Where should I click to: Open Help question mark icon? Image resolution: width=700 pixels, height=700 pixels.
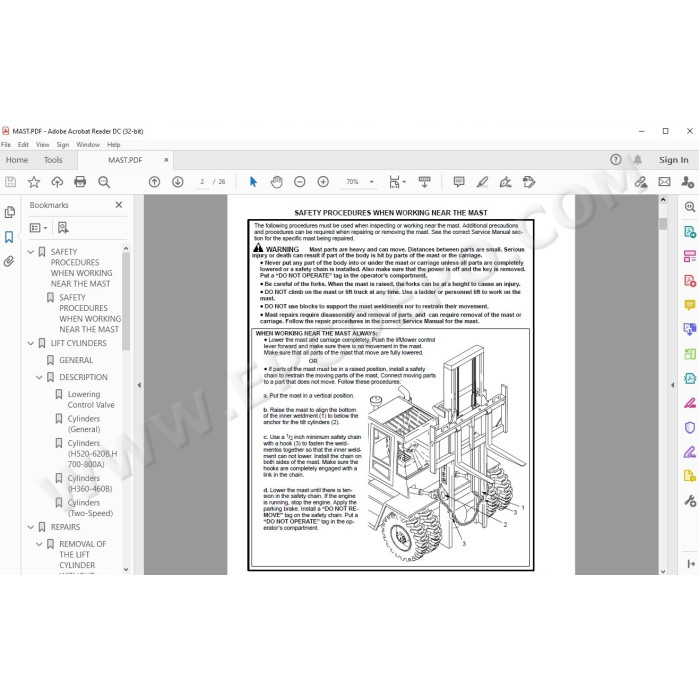point(616,160)
